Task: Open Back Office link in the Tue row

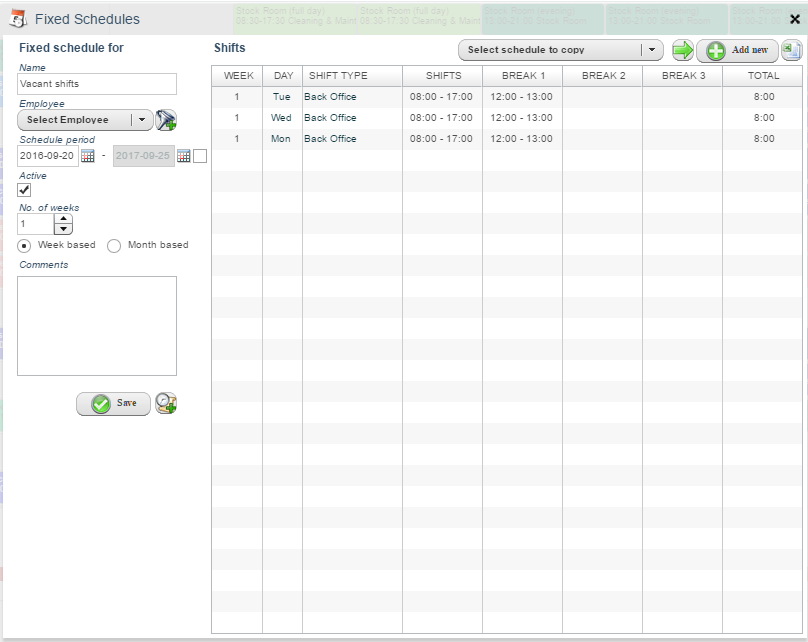Action: pyautogui.click(x=330, y=97)
